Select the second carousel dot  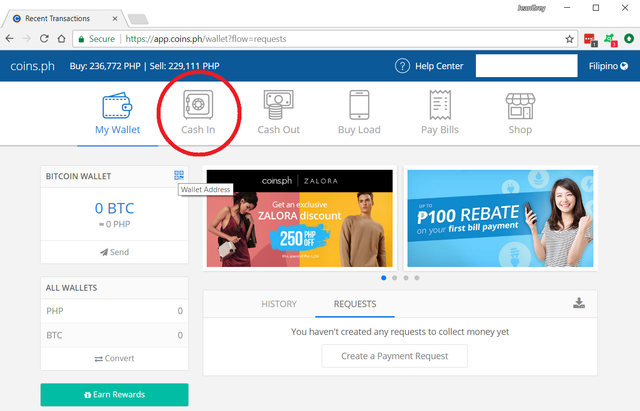coord(395,278)
